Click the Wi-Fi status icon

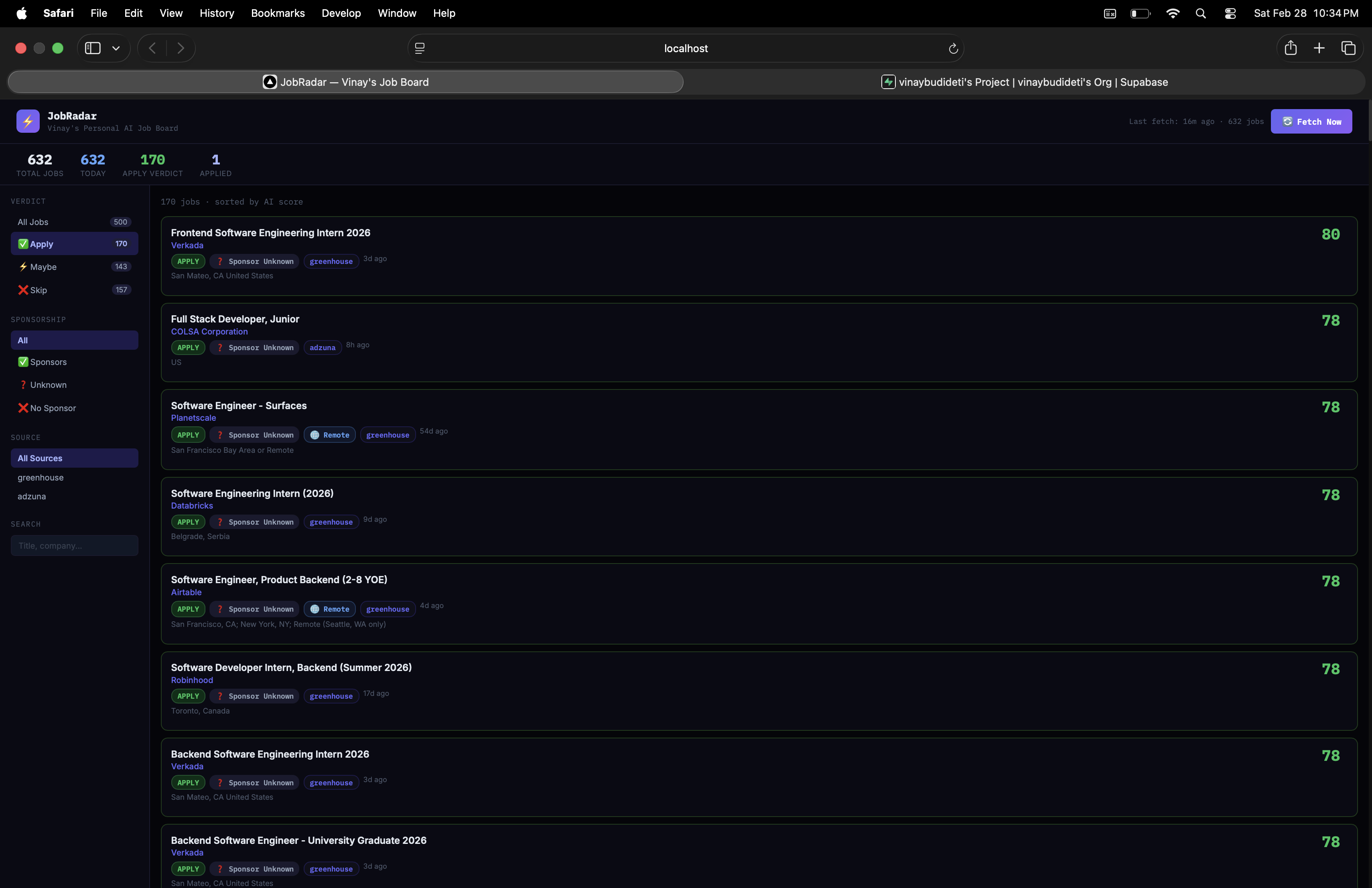[1173, 13]
